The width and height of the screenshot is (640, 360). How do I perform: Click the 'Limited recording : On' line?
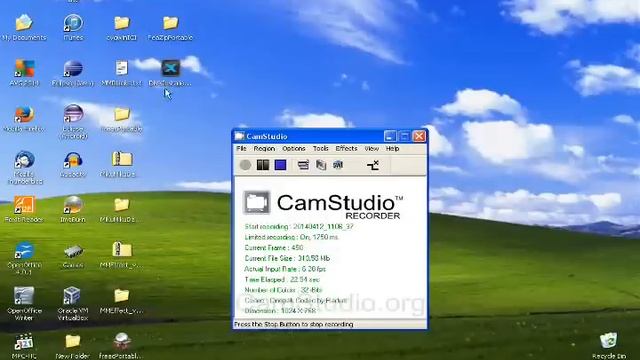(x=291, y=237)
